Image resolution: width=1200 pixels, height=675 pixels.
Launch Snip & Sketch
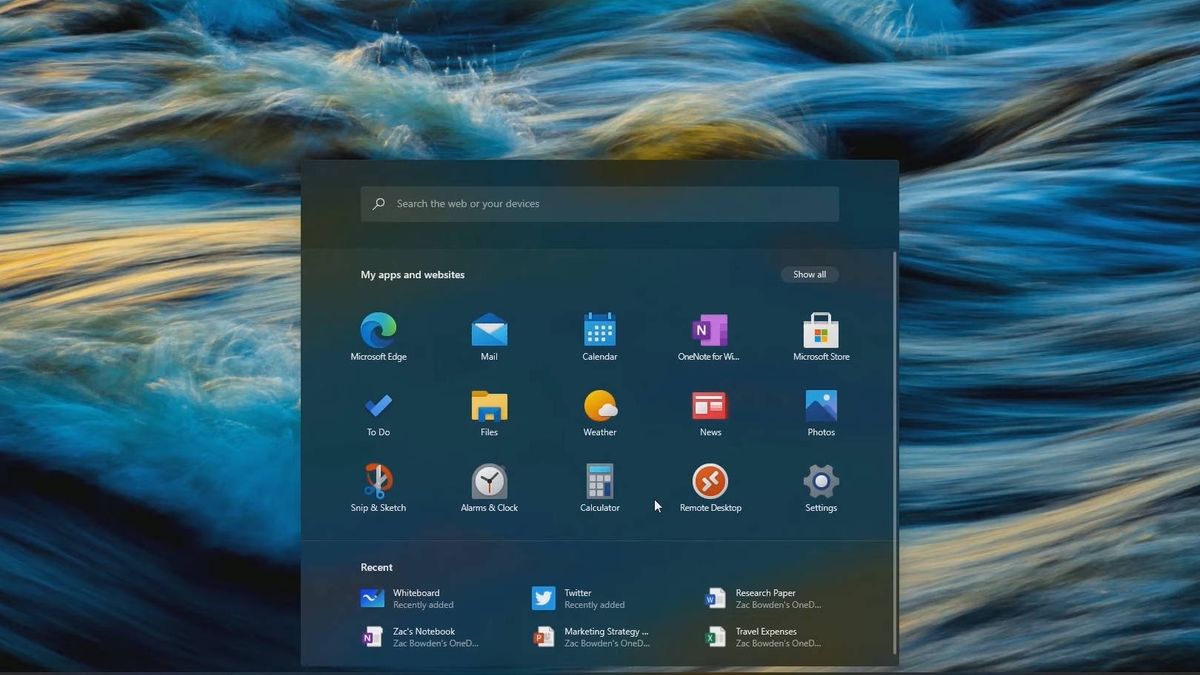point(378,488)
